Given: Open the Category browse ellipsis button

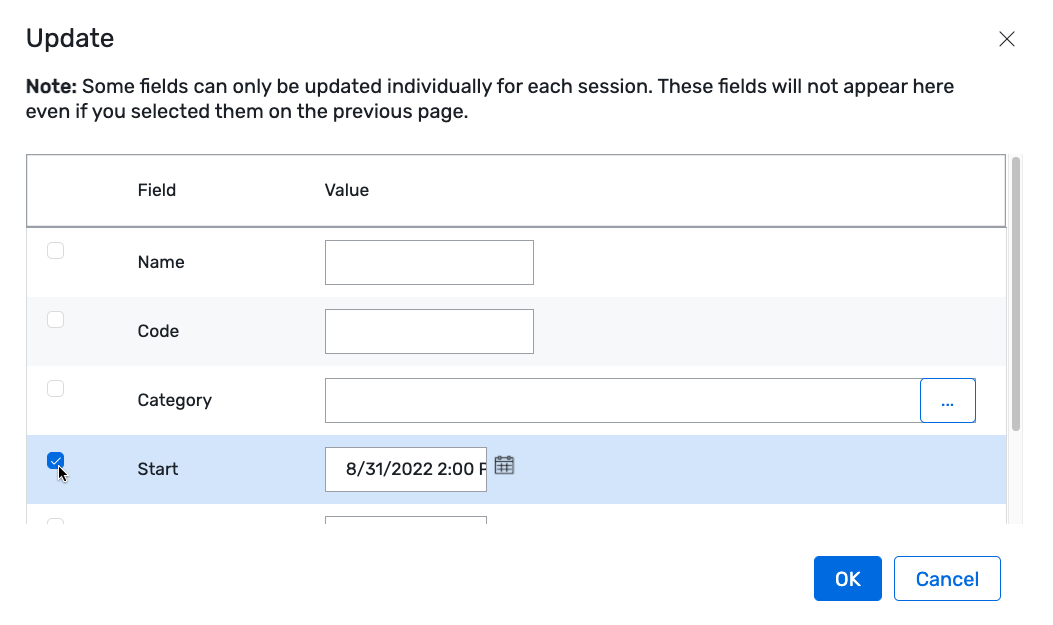Looking at the screenshot, I should tap(947, 400).
